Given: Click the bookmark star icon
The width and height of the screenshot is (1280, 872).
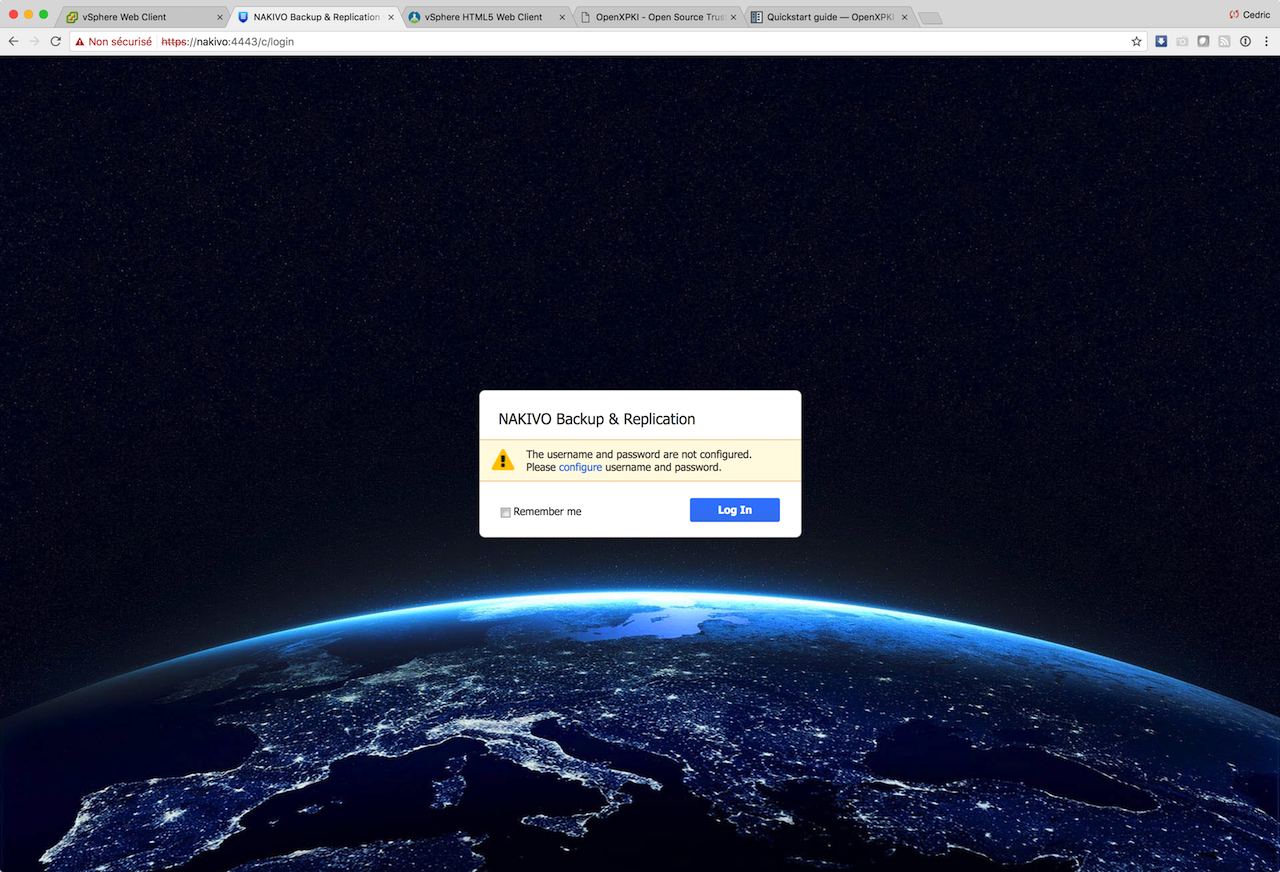Looking at the screenshot, I should point(1136,42).
